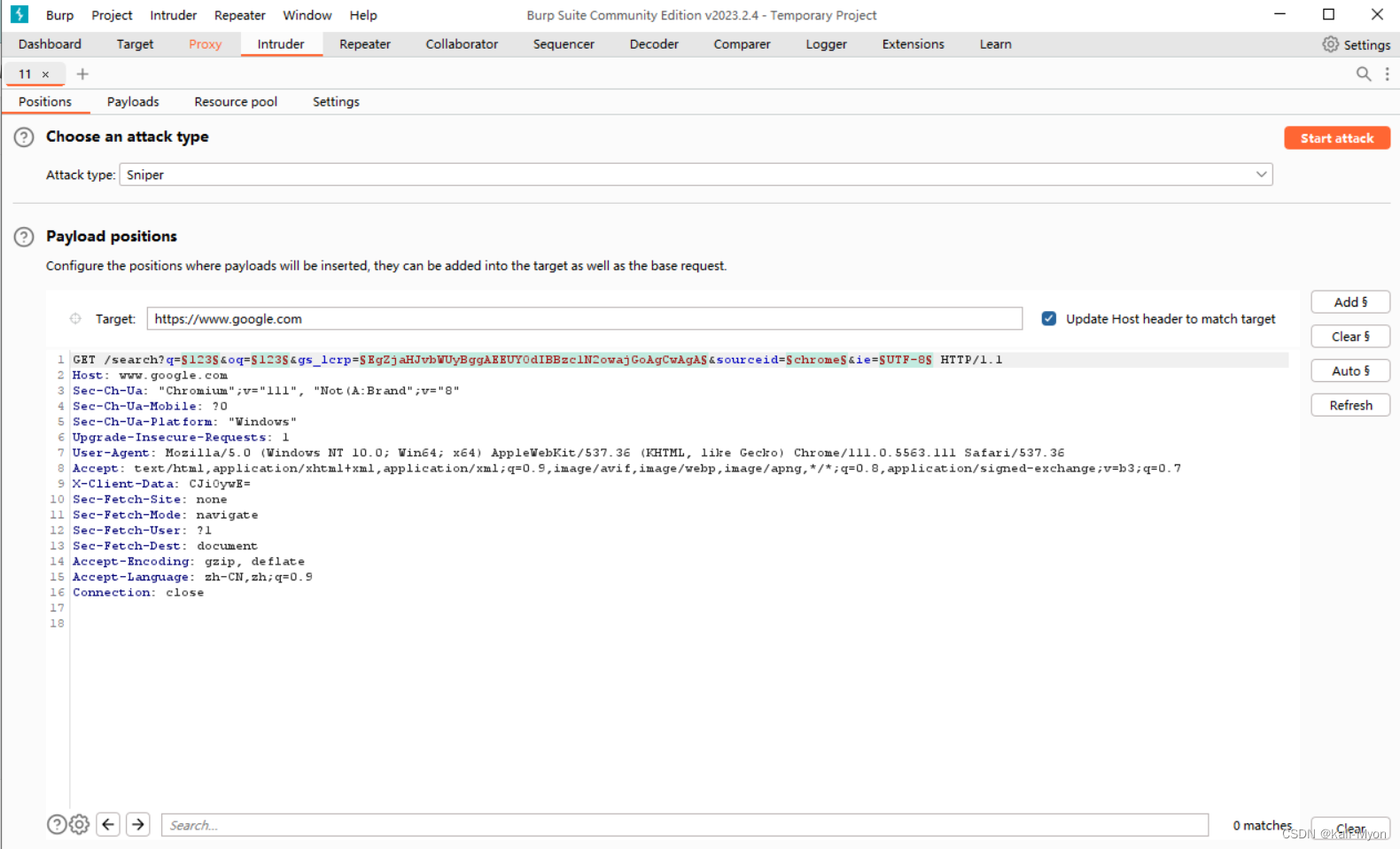This screenshot has height=849, width=1400.
Task: Close Intruder tab 11
Action: [x=45, y=74]
